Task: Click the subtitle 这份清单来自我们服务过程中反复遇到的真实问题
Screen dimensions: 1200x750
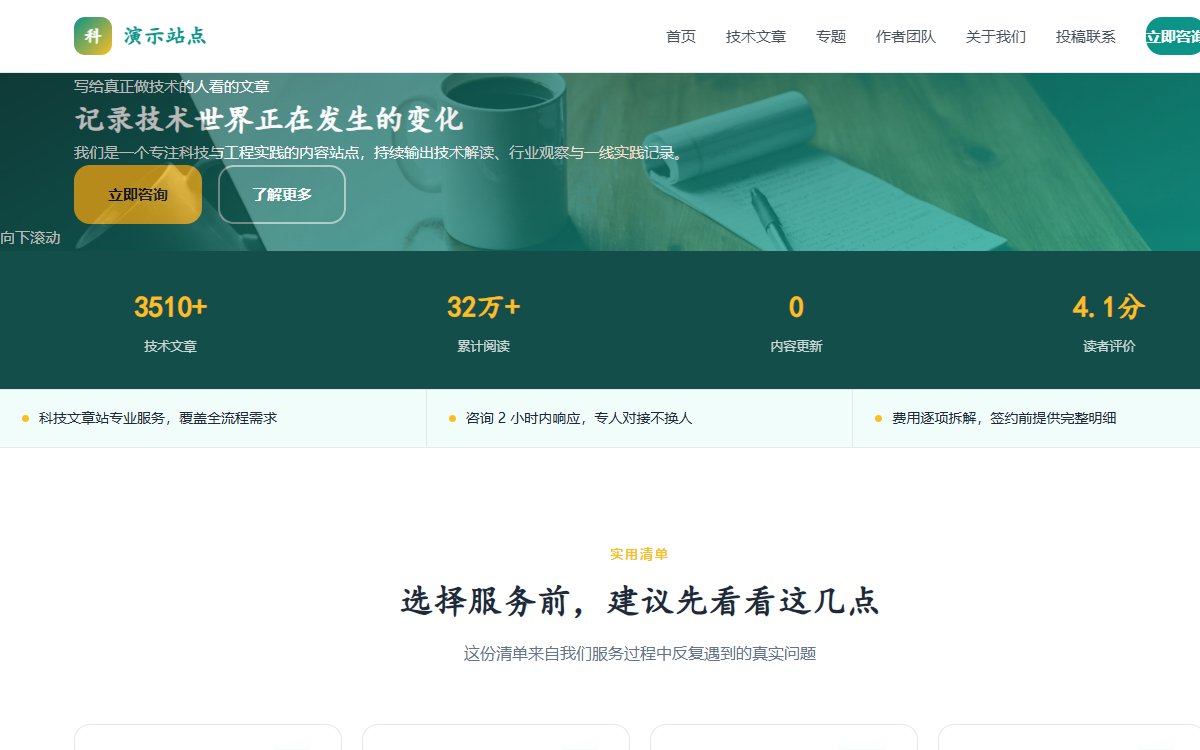Action: [639, 654]
